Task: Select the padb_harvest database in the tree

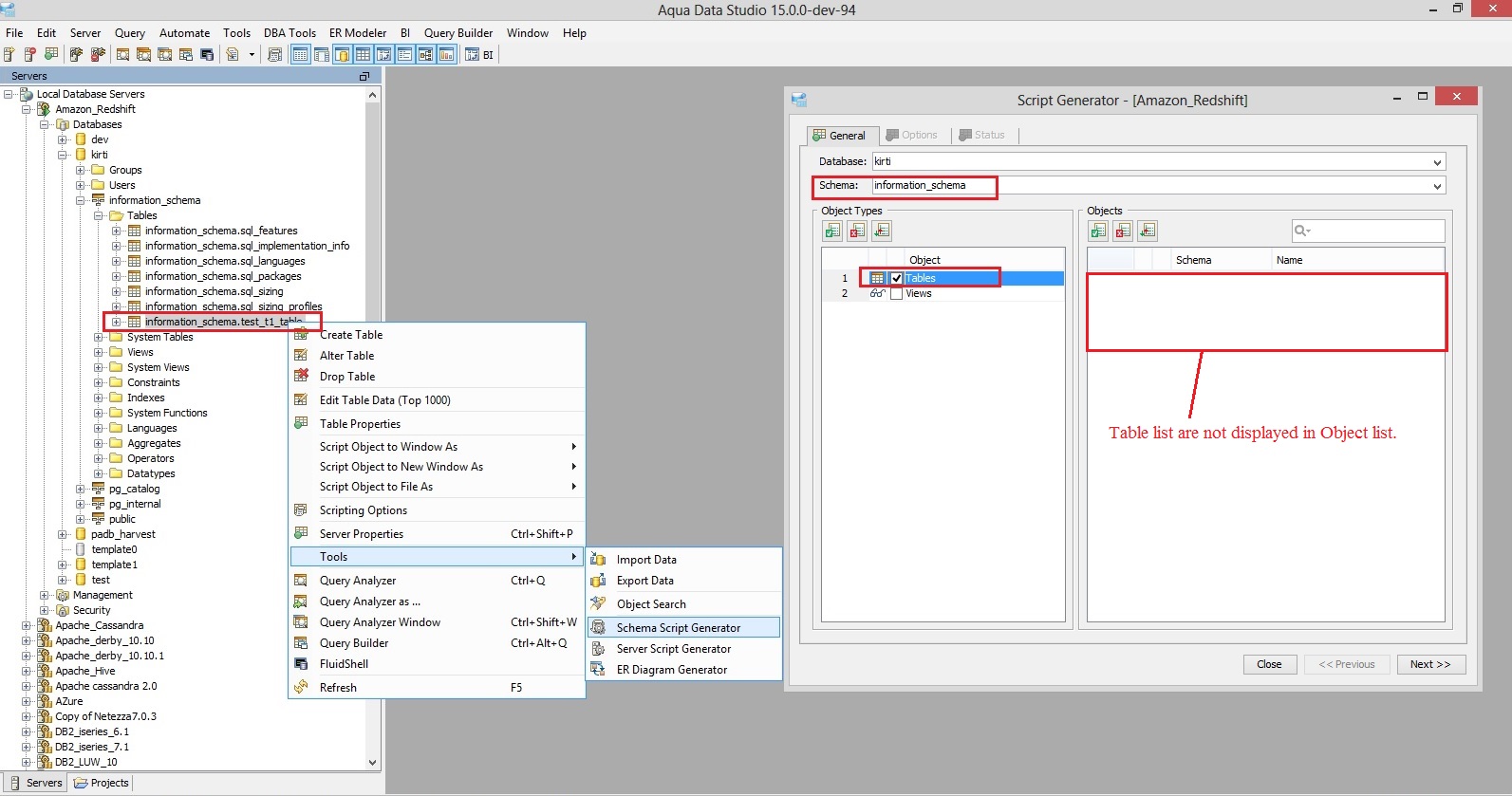Action: click(122, 534)
